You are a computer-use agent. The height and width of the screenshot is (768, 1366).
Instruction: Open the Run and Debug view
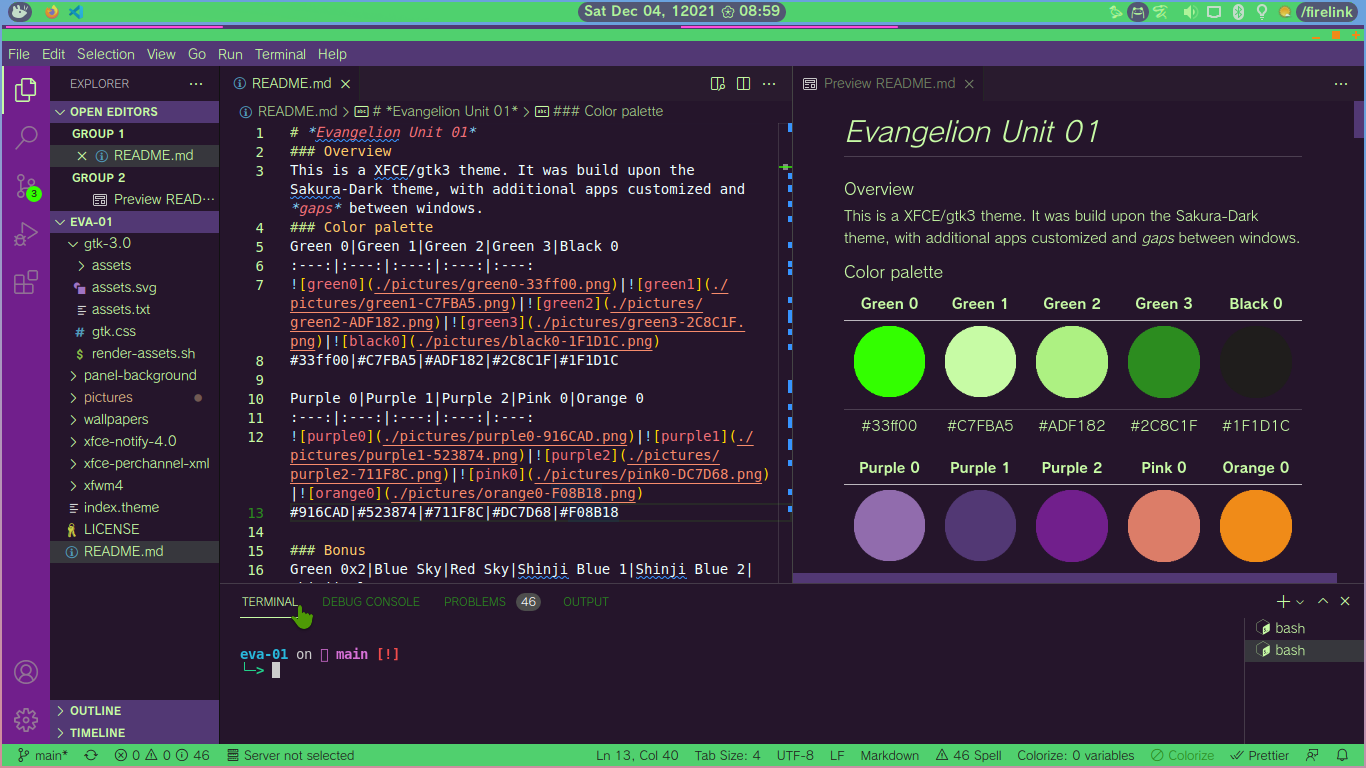point(26,235)
